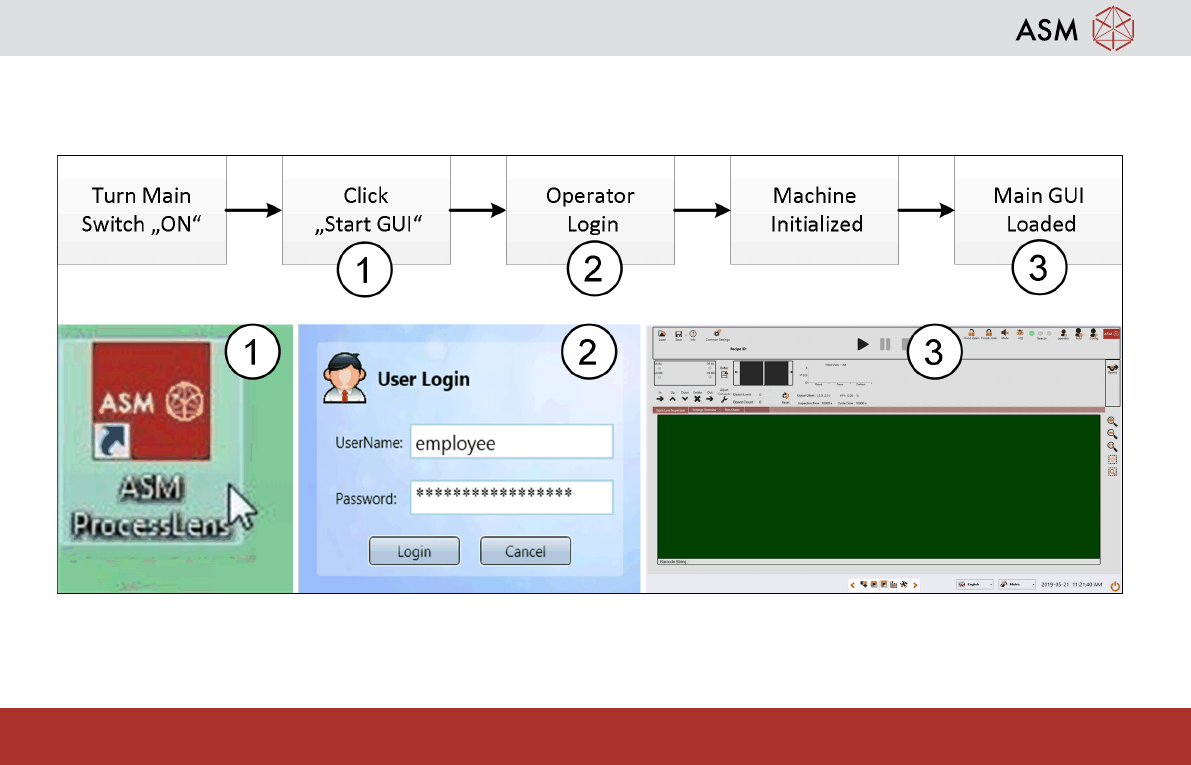Click the left orange page arrow

coord(852,585)
